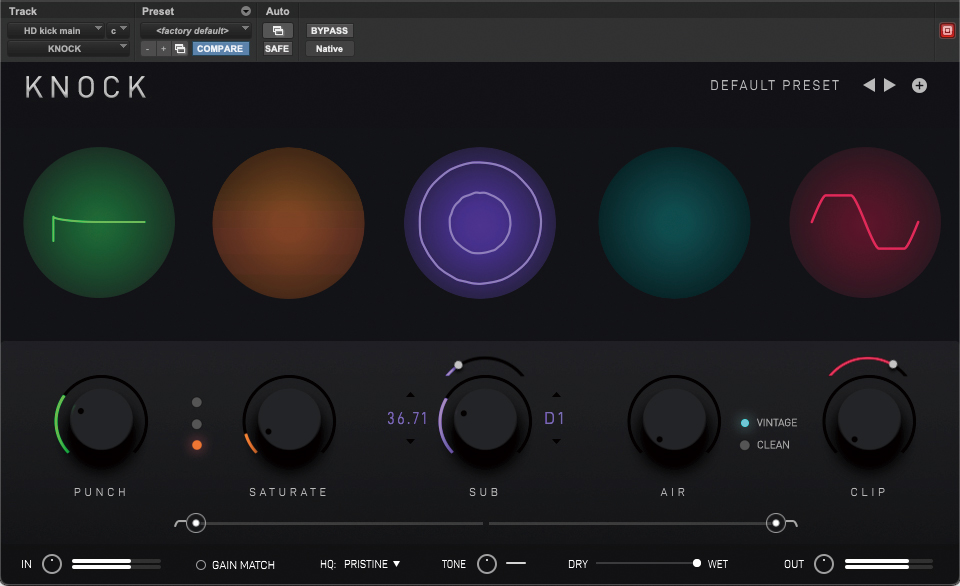This screenshot has height=586, width=960.
Task: Decrease sub frequency with down arrow
Action: point(410,441)
